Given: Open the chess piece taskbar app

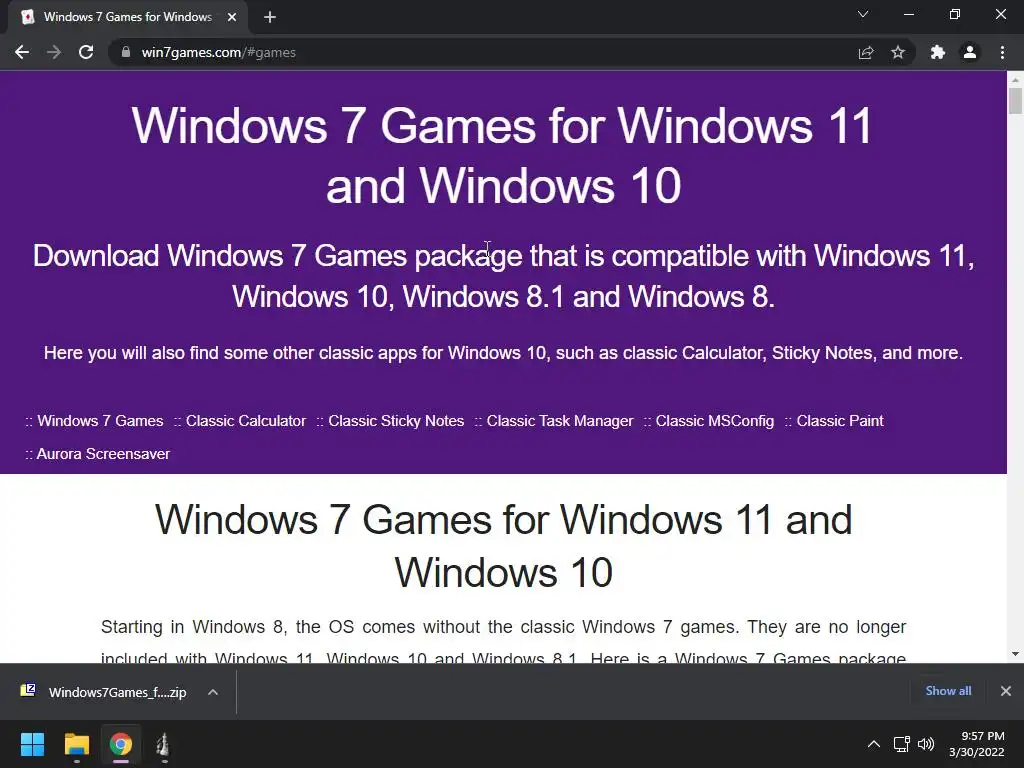Looking at the screenshot, I should click(163, 744).
